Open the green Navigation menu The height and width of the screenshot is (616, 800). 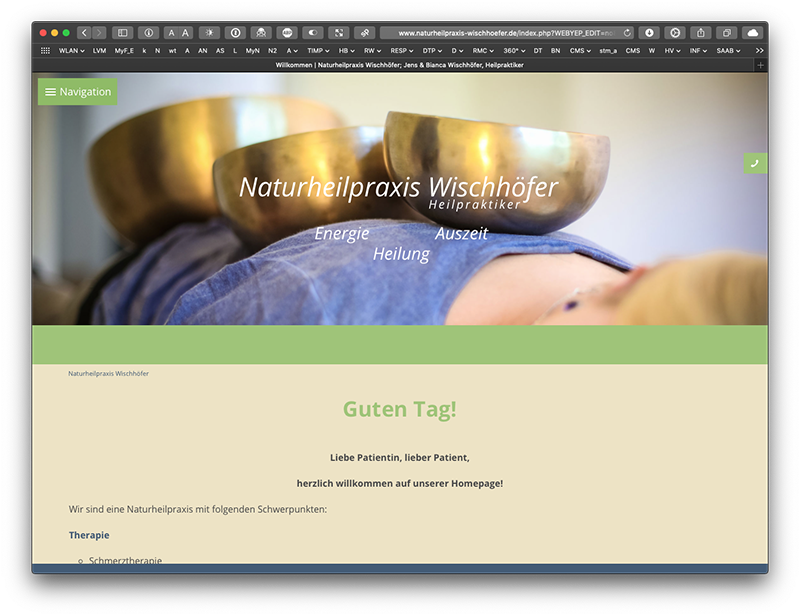77,92
